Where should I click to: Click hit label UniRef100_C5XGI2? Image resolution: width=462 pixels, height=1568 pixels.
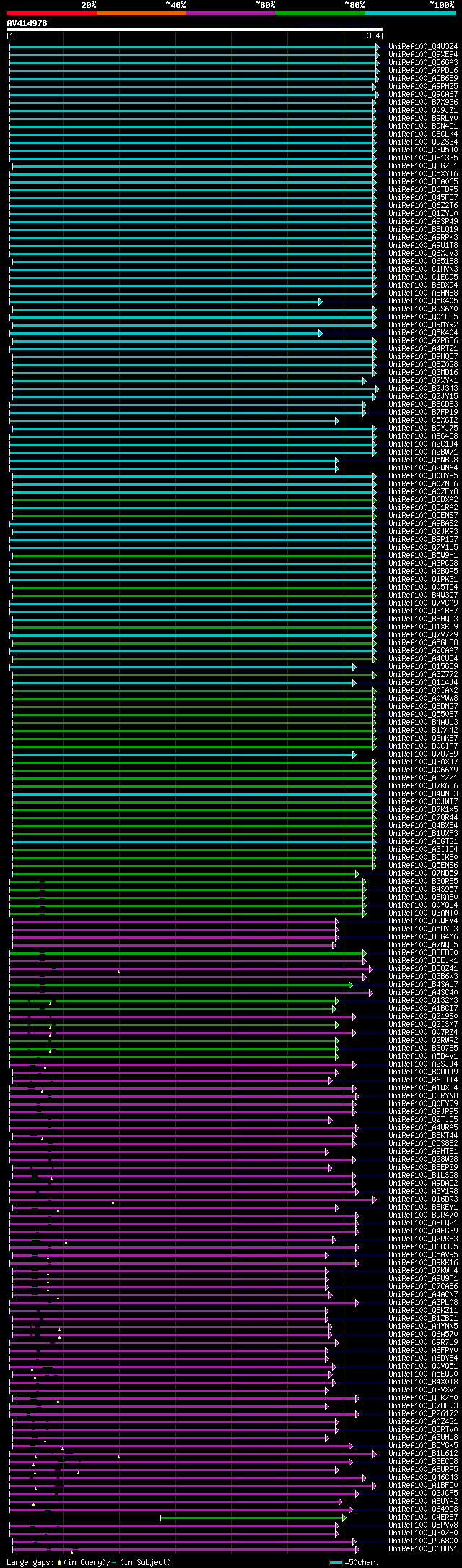pos(423,420)
